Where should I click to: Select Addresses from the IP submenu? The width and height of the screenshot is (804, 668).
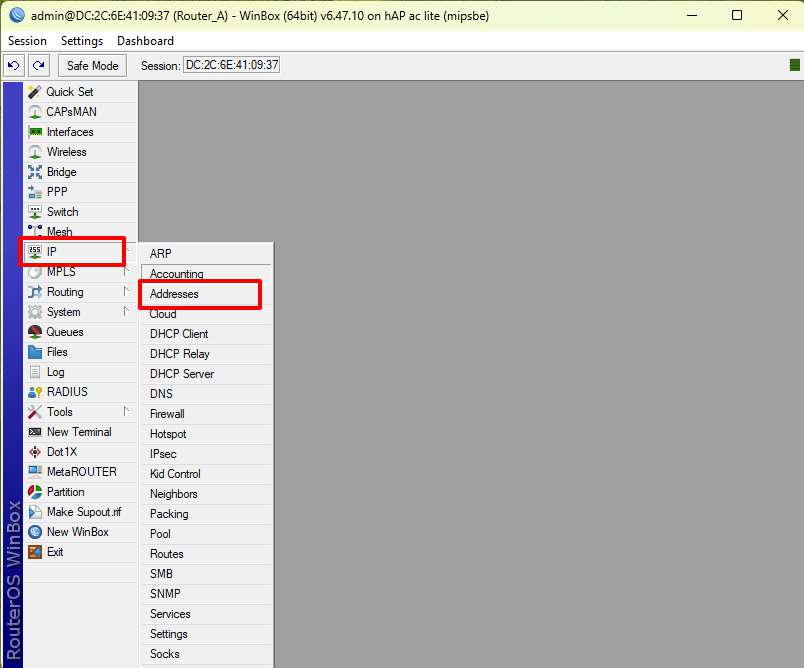coord(174,294)
